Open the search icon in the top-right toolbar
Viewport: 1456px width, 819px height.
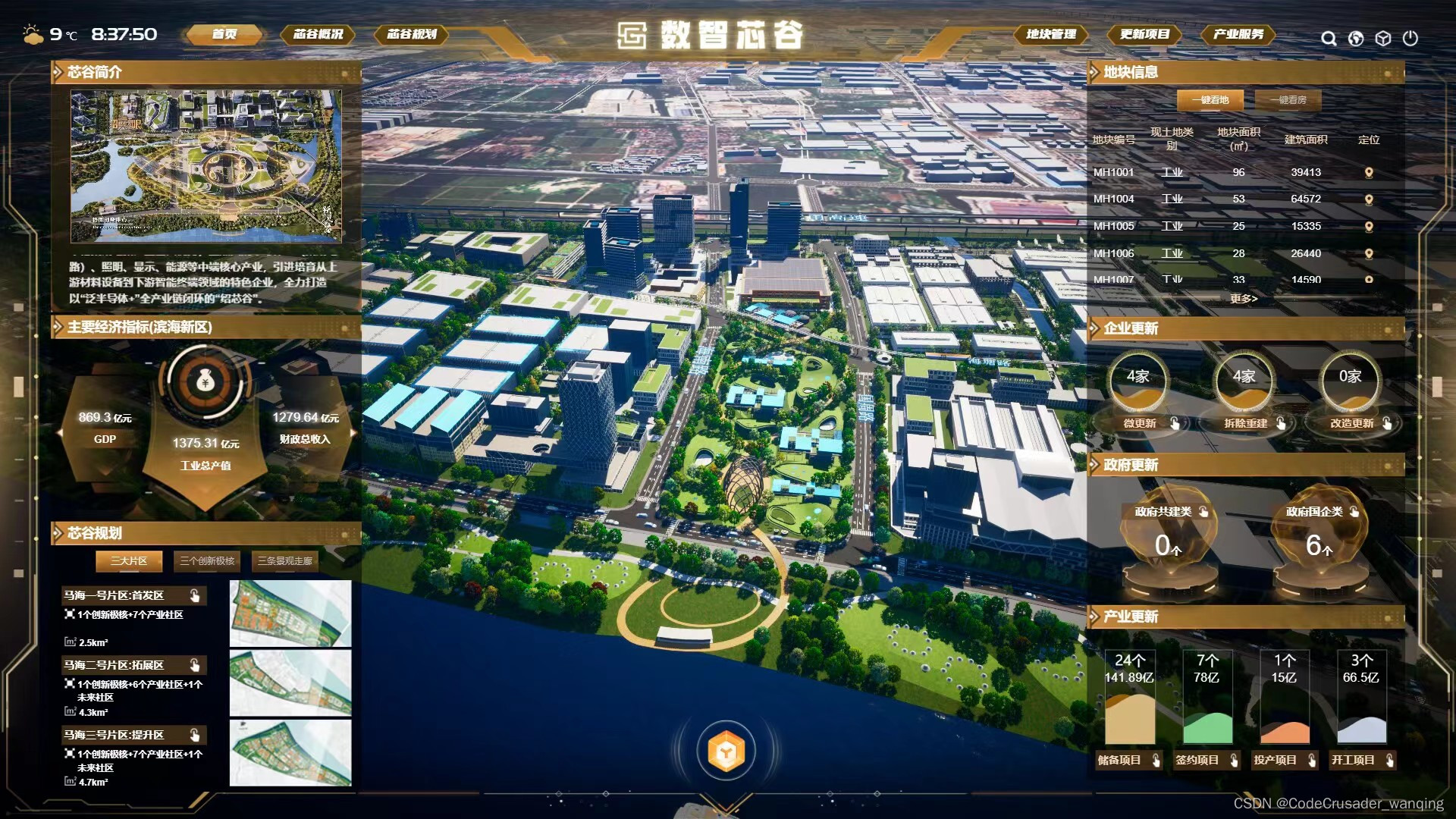pos(1328,37)
